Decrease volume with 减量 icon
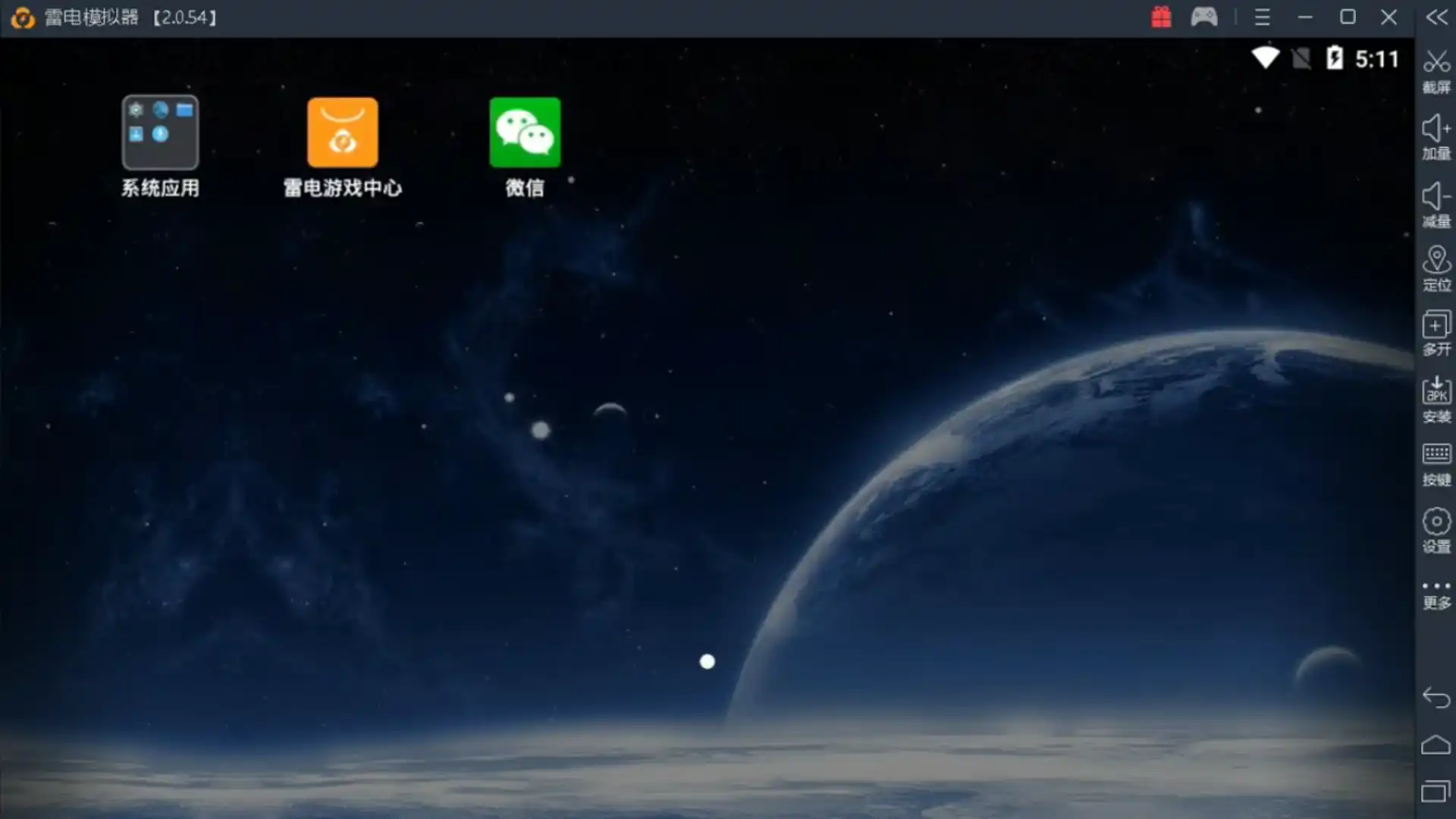This screenshot has height=819, width=1456. point(1436,205)
